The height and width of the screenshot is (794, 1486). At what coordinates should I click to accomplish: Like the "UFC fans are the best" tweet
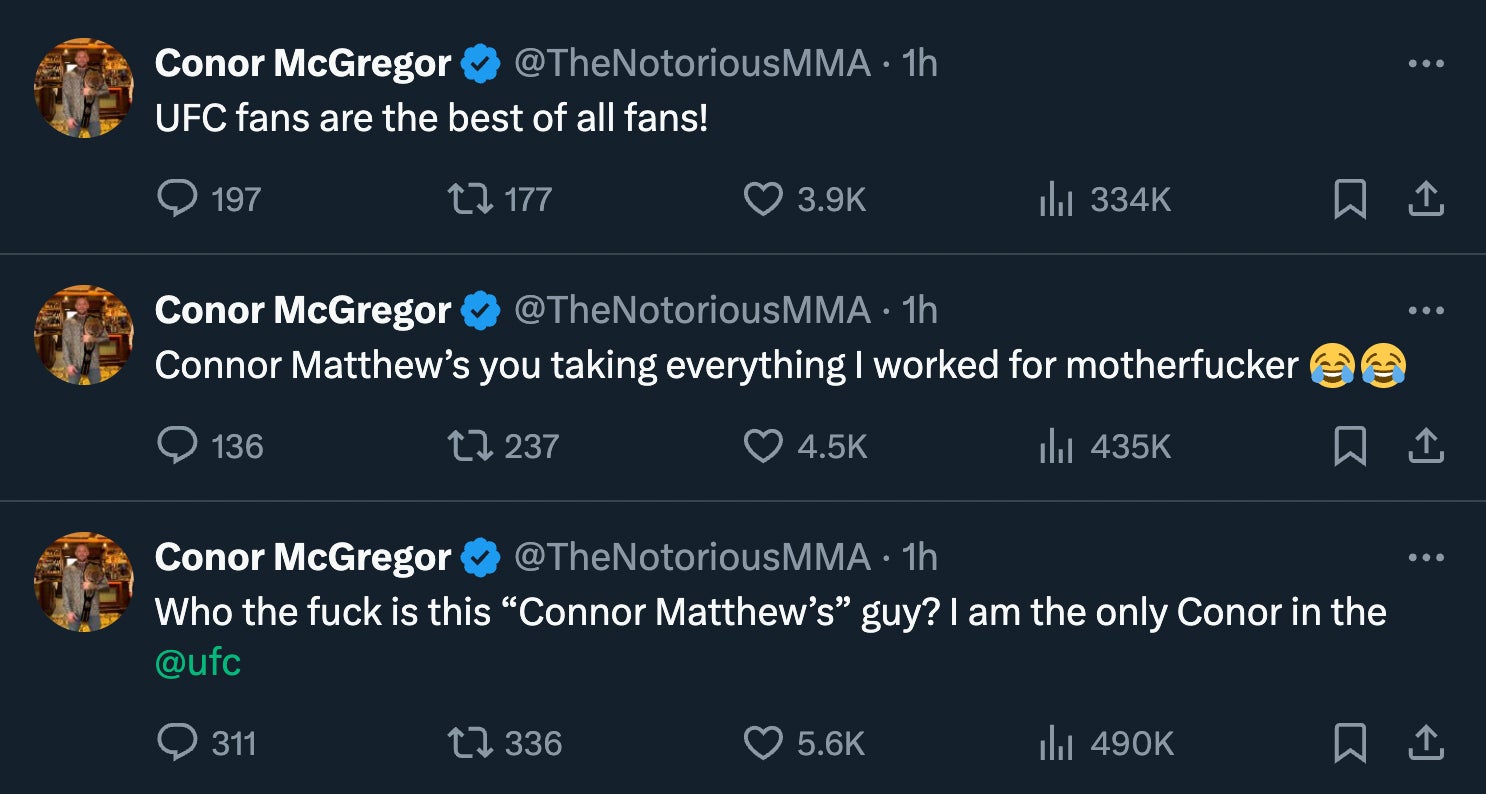(763, 200)
